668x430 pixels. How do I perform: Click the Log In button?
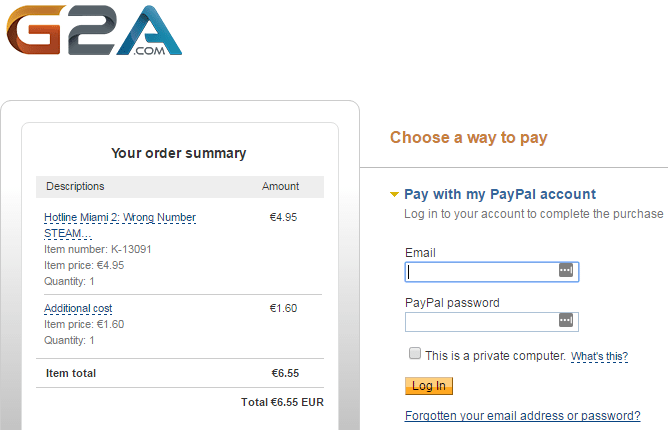pos(429,386)
